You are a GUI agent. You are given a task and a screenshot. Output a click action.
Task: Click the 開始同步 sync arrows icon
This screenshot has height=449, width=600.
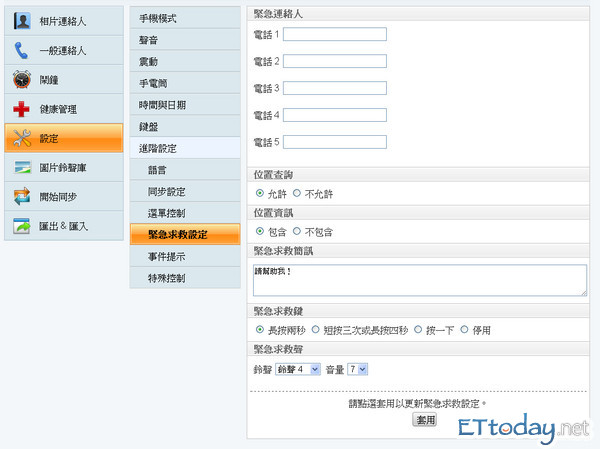click(22, 197)
